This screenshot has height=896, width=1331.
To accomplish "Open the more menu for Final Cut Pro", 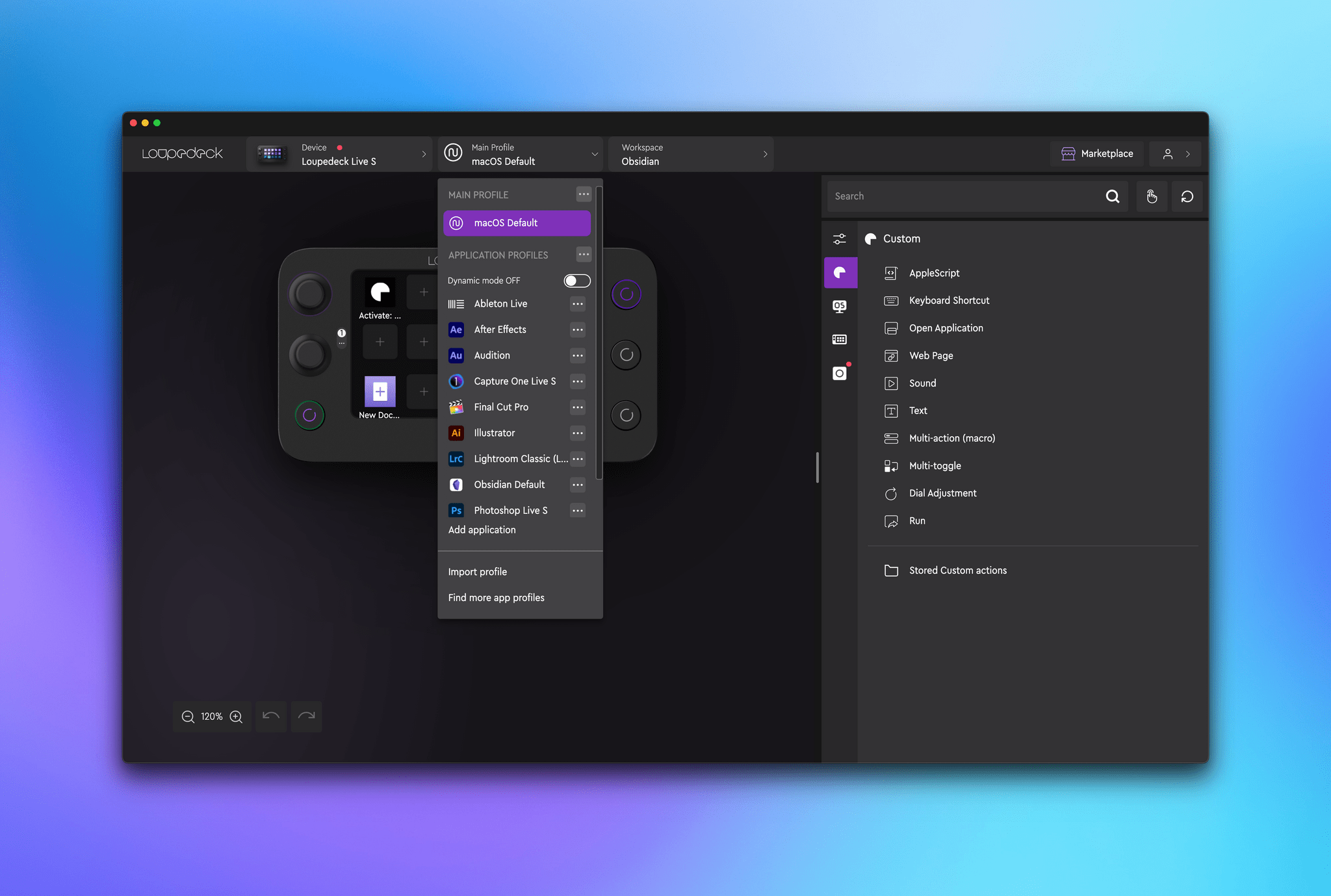I will coord(577,407).
